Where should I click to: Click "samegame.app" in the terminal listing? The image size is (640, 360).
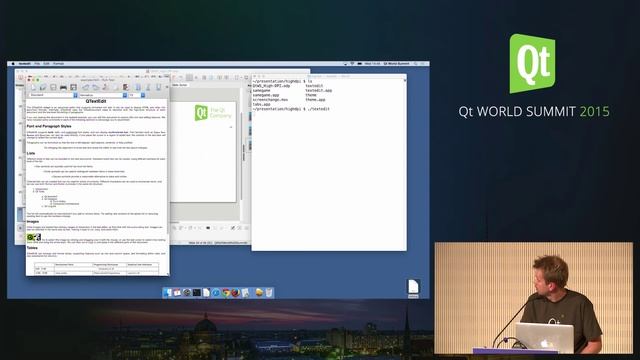[x=266, y=95]
